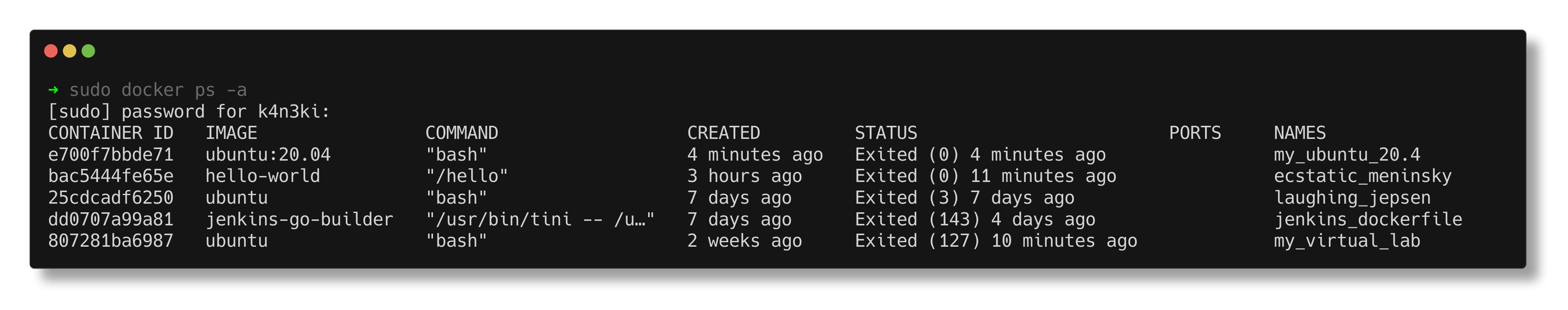Click the hello-world image name
This screenshot has height=310, width=1568.
pyautogui.click(x=263, y=176)
